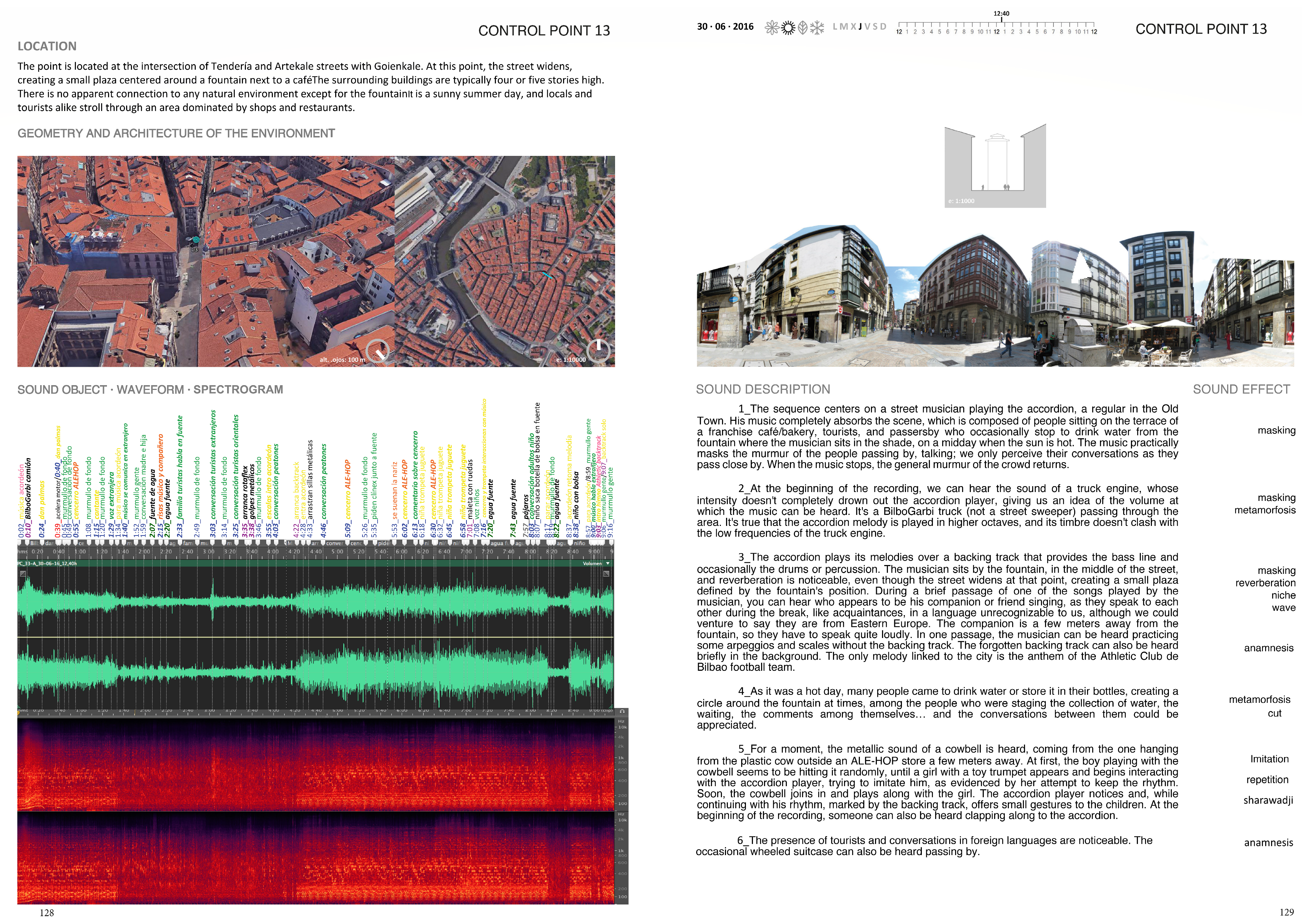Click the 10k label on the upper spectrogram scale
The image size is (1302, 924).
click(x=622, y=726)
